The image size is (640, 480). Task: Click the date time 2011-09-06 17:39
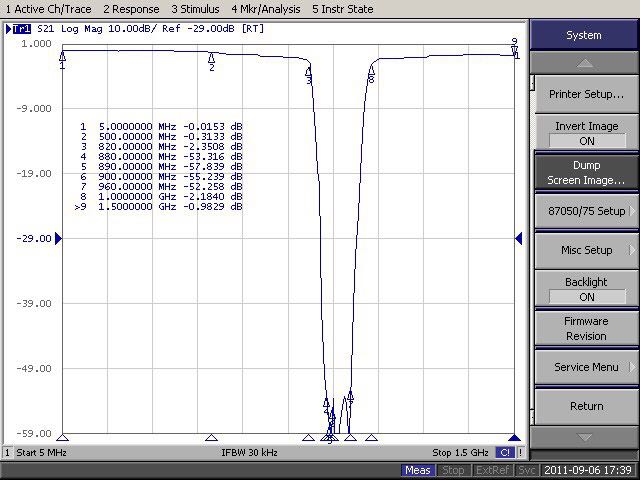(x=589, y=471)
